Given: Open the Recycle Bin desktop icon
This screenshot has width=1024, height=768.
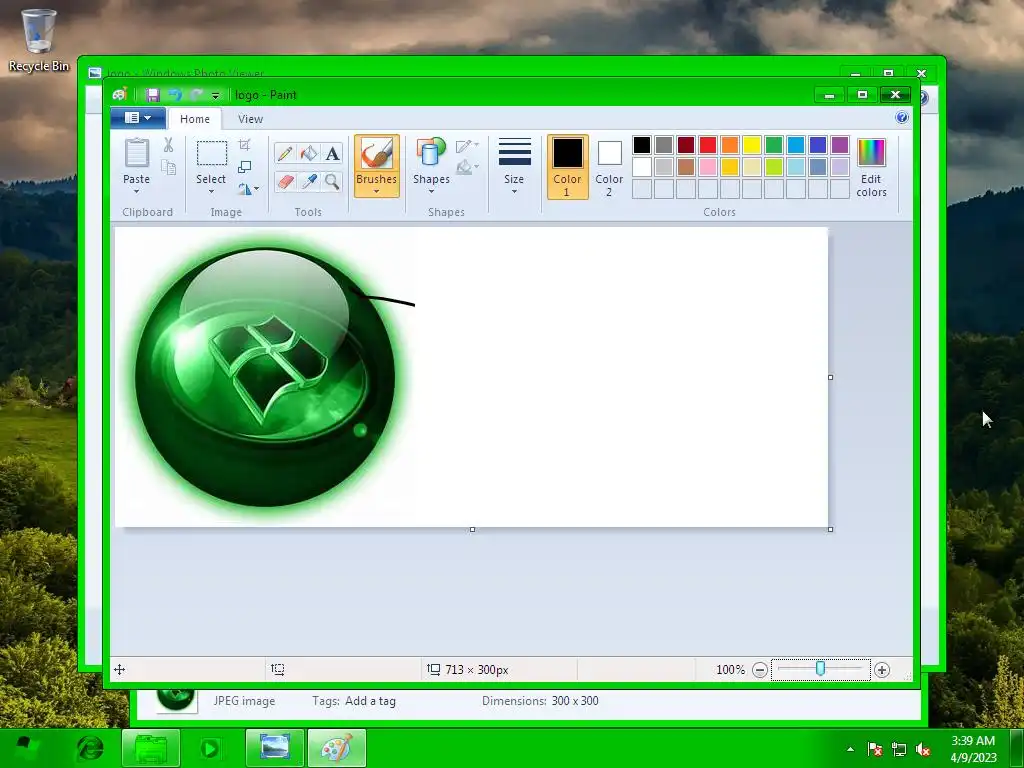Looking at the screenshot, I should [x=39, y=40].
